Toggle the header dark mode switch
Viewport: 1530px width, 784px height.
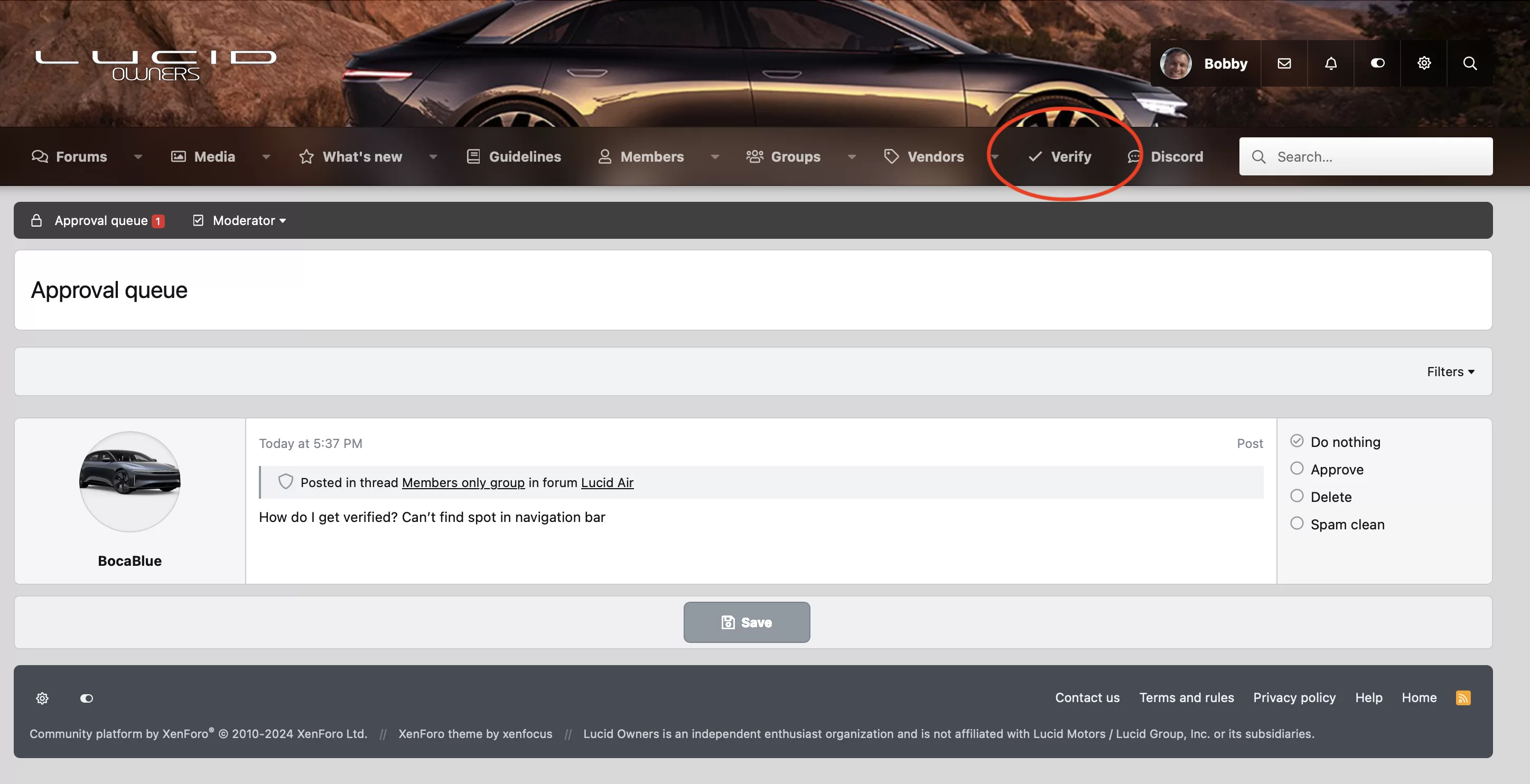pos(1377,63)
